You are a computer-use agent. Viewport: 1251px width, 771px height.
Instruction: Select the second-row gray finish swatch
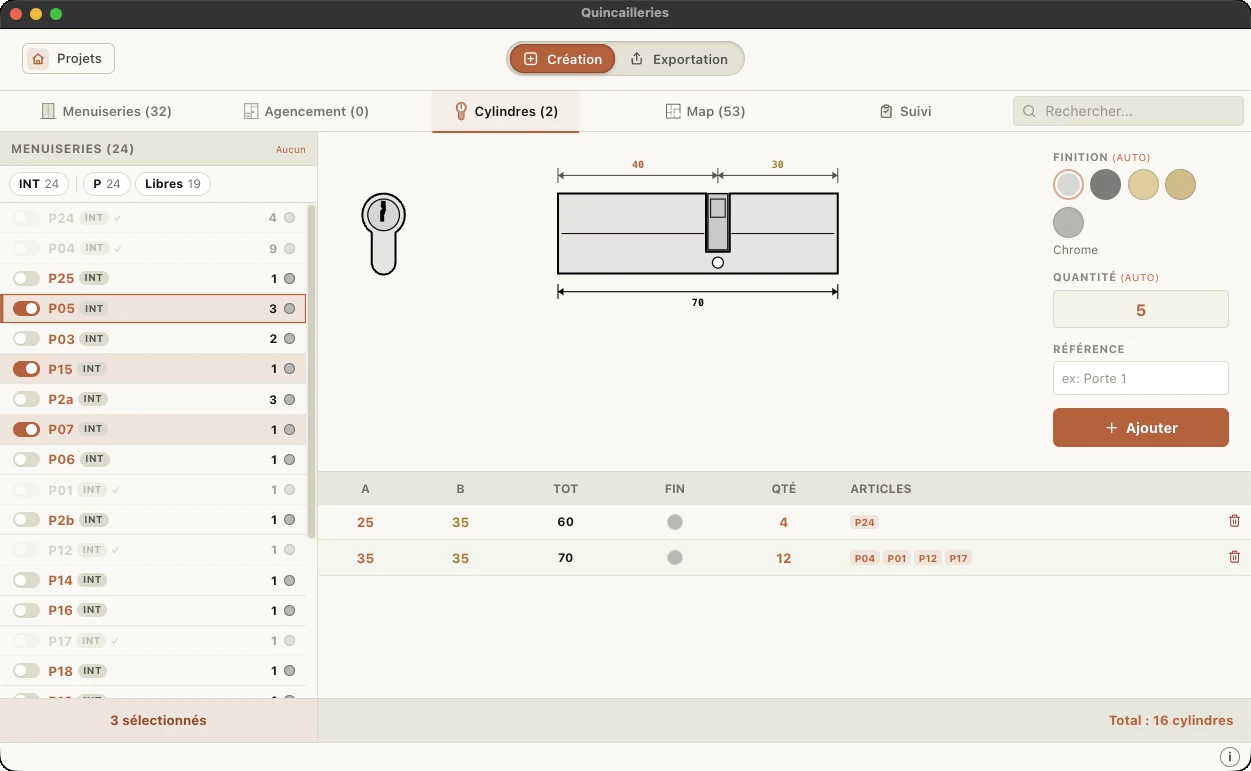click(1068, 222)
